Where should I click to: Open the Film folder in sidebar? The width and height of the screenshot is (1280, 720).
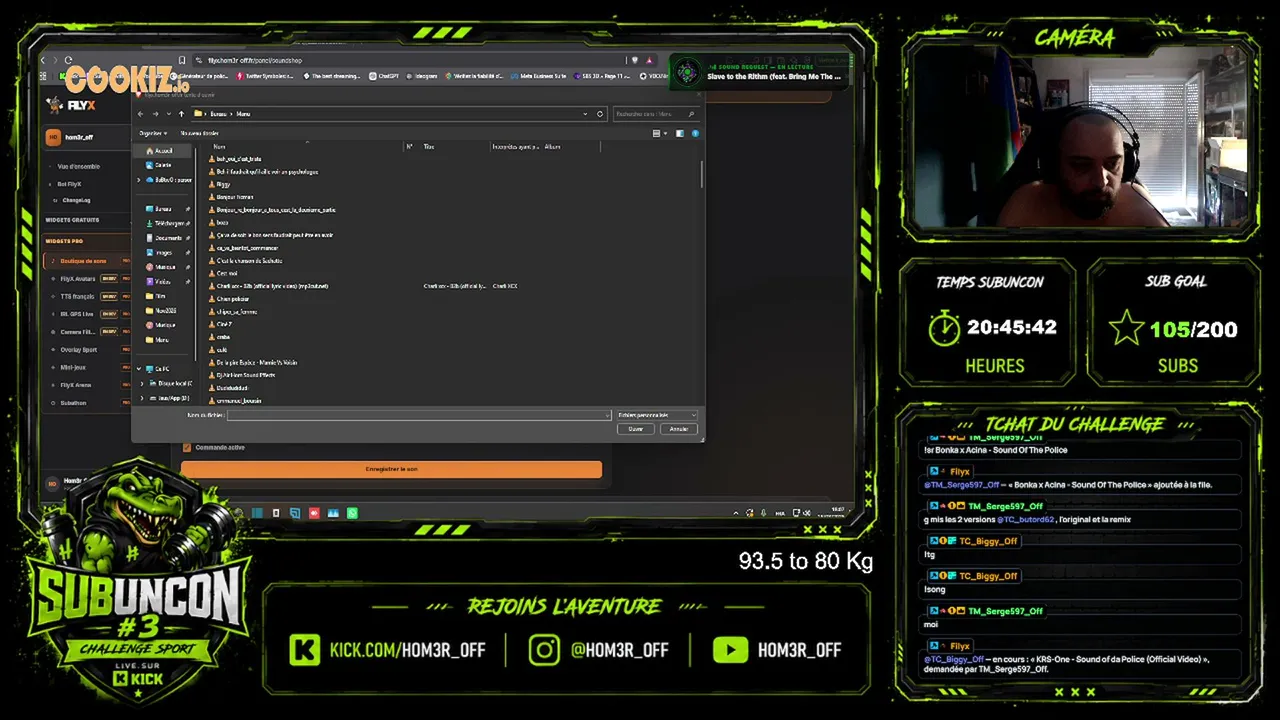[x=157, y=296]
